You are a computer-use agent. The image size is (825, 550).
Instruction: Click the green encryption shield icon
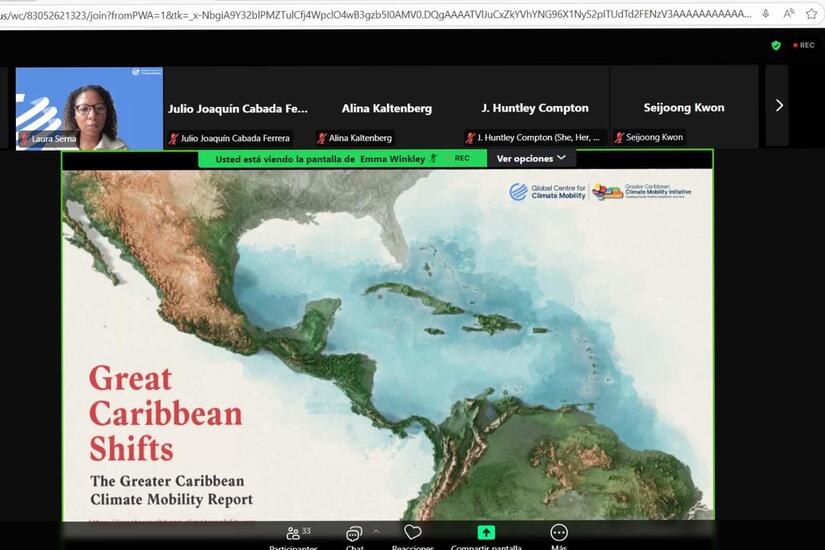click(x=776, y=45)
